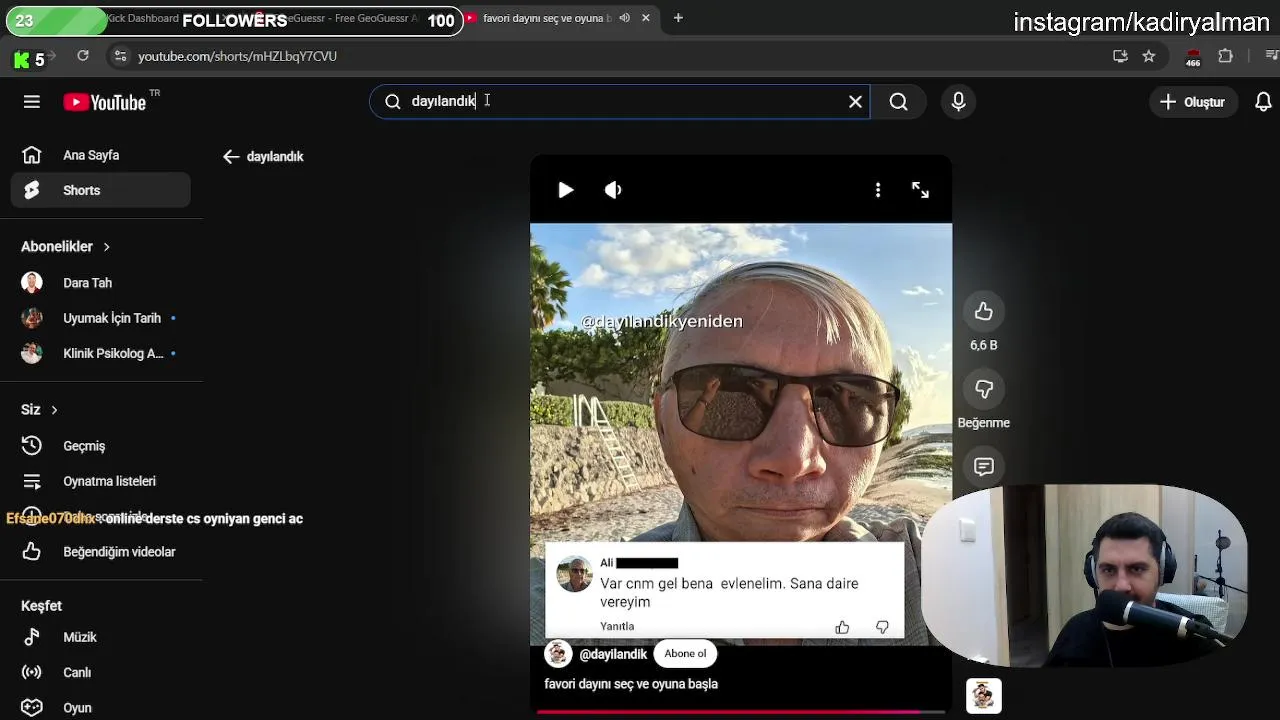Viewport: 1280px width, 720px height.
Task: Open Geçmiş watch history
Action: [x=101, y=446]
